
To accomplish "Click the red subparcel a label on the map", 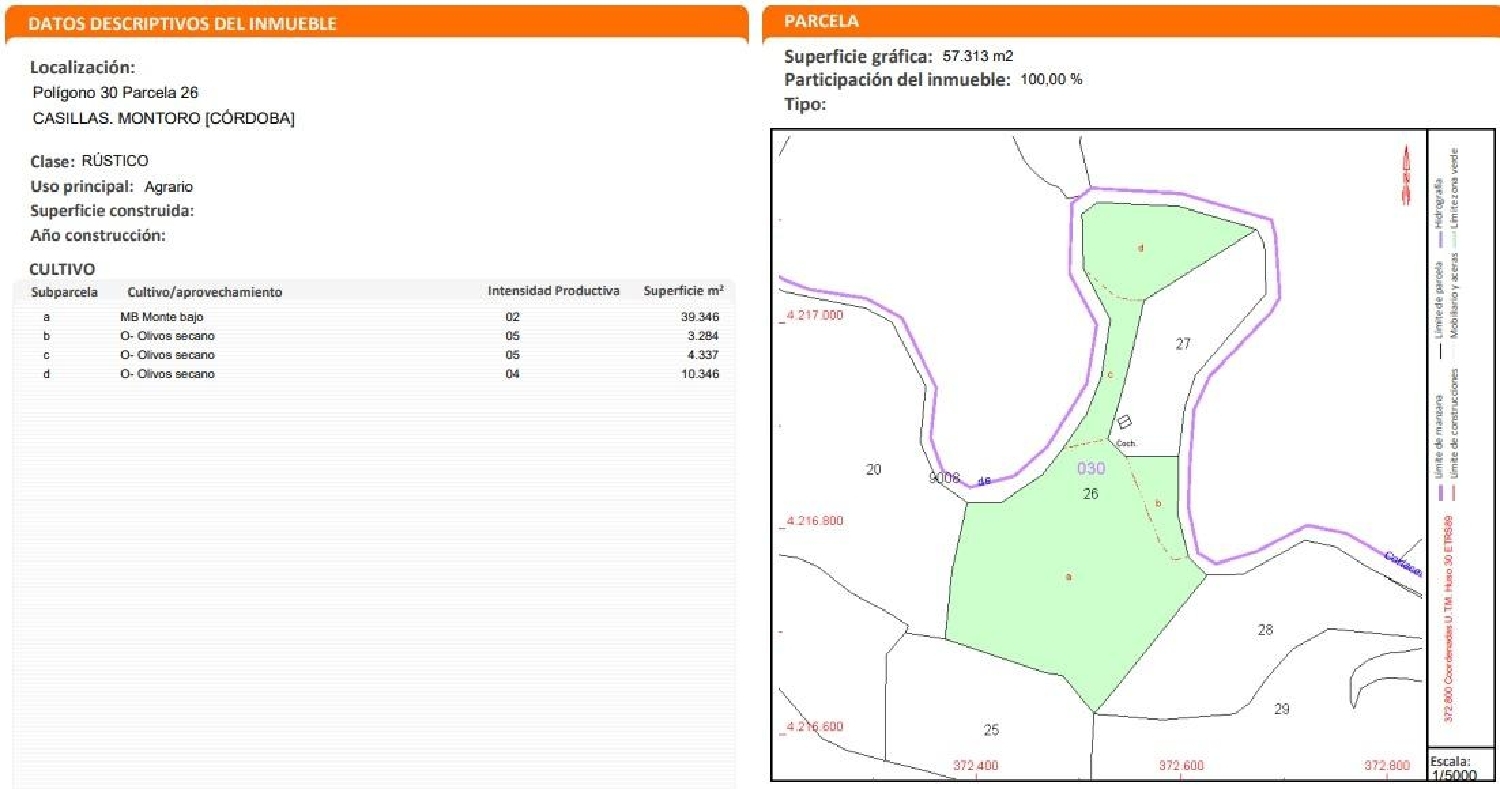I will click(1068, 577).
